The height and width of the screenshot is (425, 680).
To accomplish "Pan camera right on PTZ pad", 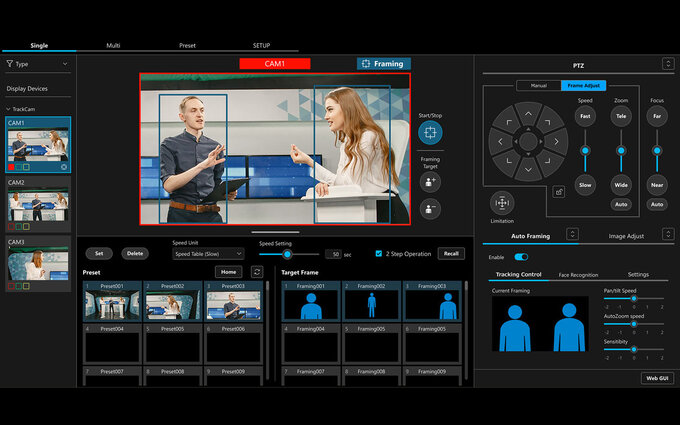I will click(x=556, y=141).
